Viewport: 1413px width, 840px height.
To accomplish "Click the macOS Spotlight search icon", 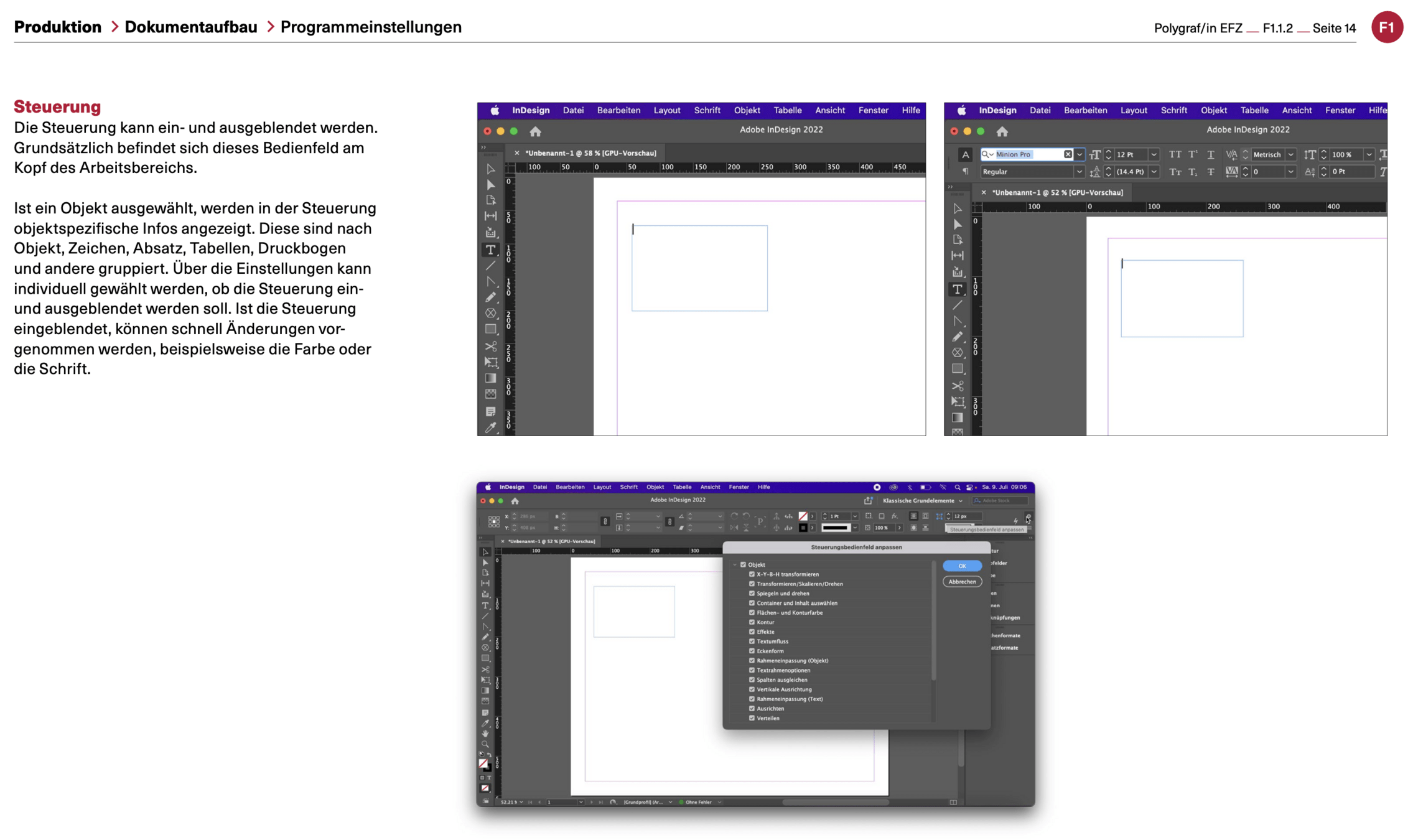I will [x=957, y=487].
